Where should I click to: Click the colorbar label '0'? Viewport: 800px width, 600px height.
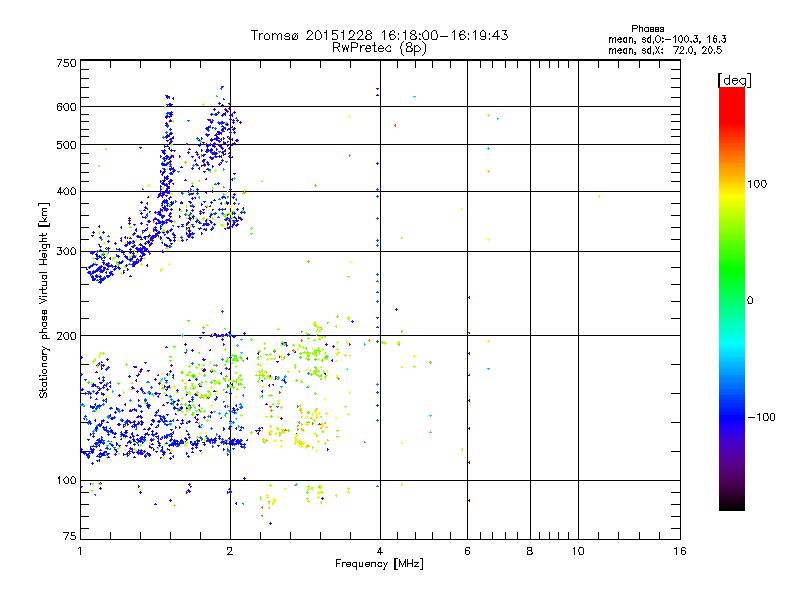750,301
